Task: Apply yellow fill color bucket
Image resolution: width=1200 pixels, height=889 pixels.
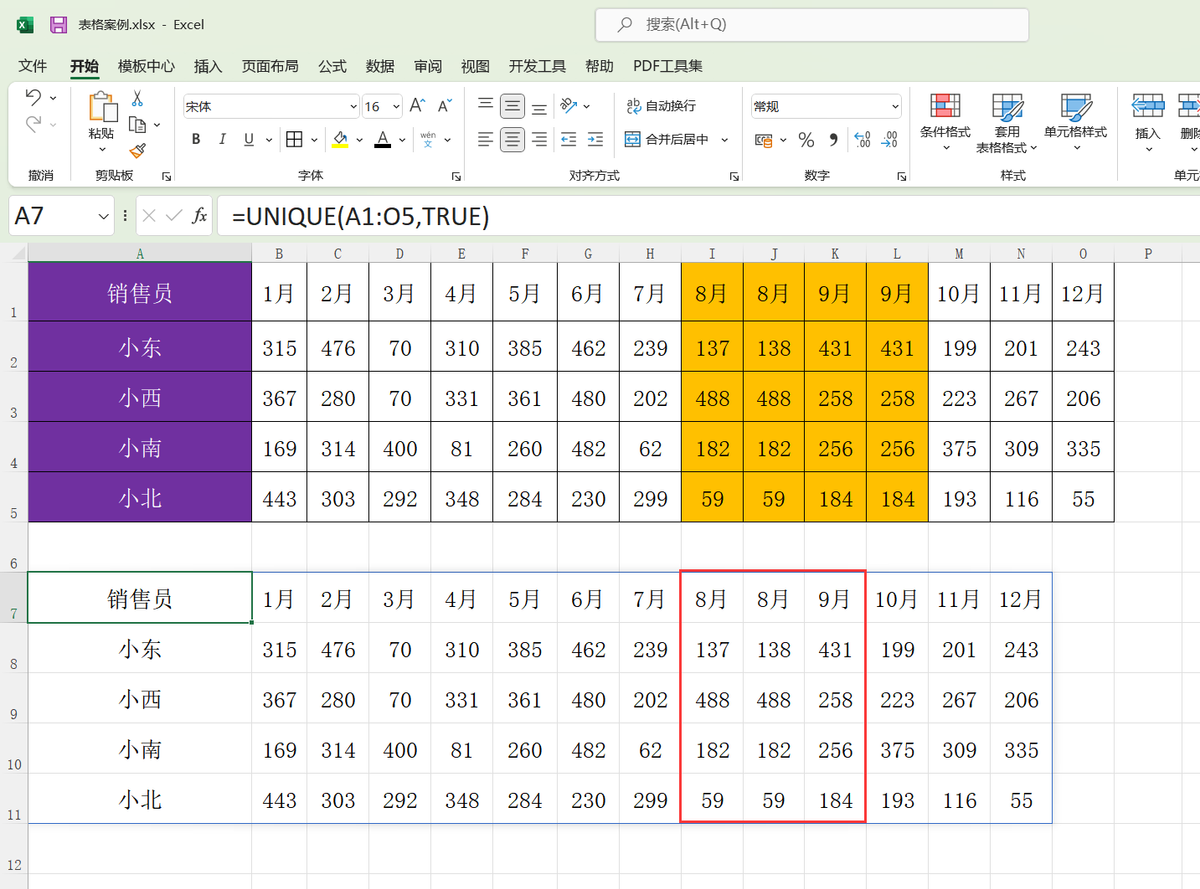Action: pyautogui.click(x=340, y=139)
